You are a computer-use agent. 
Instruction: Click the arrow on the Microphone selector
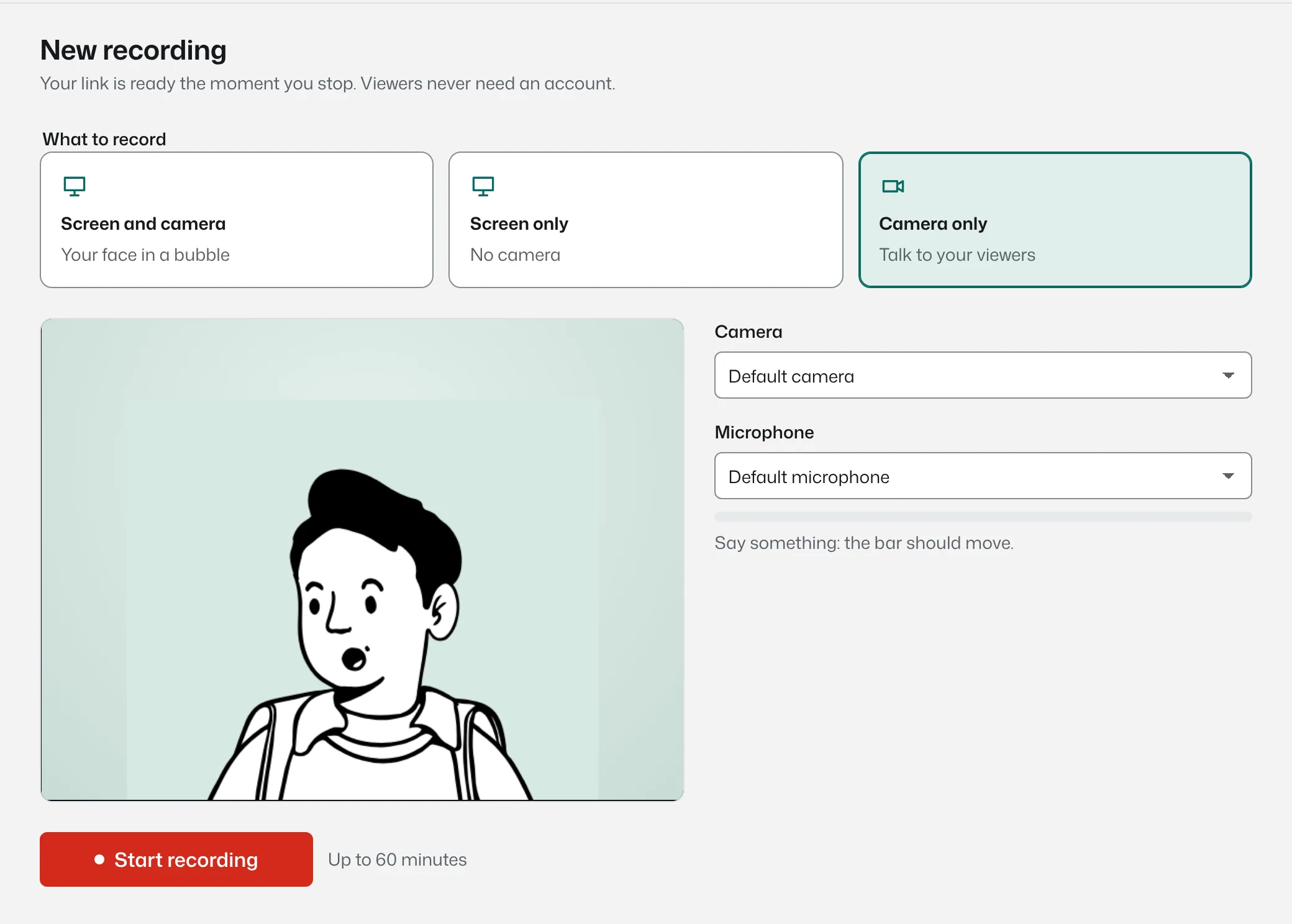1228,476
